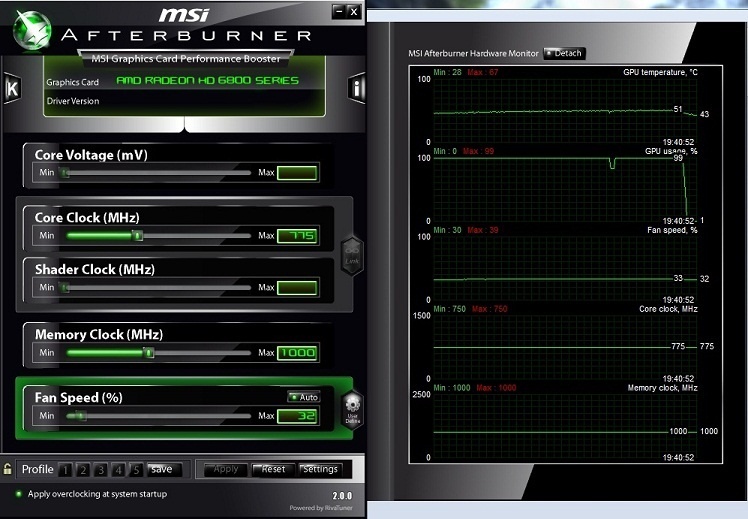This screenshot has height=519, width=748.
Task: Click the Kombustor K icon
Action: pos(12,88)
